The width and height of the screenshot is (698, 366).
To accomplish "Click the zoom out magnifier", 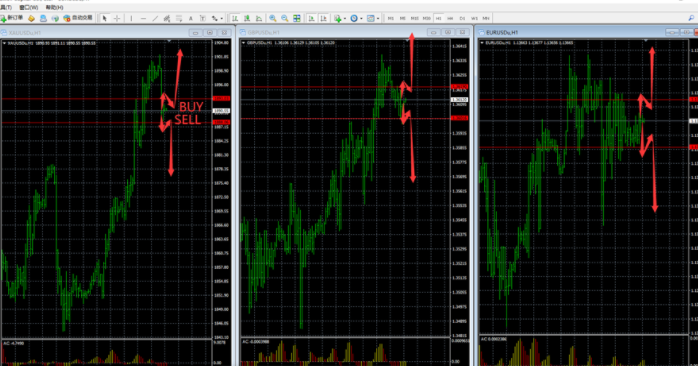I will click(284, 18).
